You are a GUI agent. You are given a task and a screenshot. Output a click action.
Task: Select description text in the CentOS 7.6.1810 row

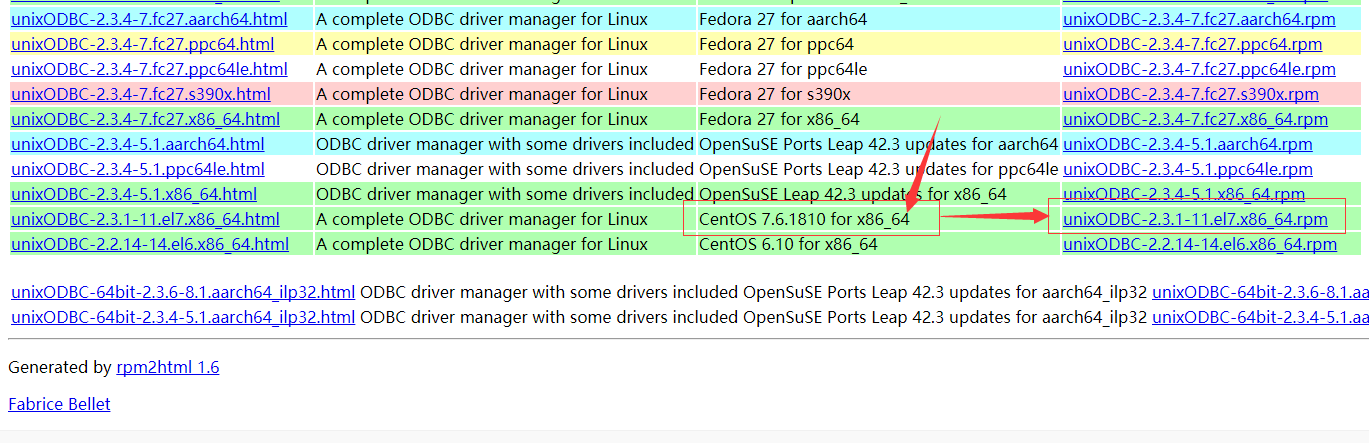click(482, 219)
